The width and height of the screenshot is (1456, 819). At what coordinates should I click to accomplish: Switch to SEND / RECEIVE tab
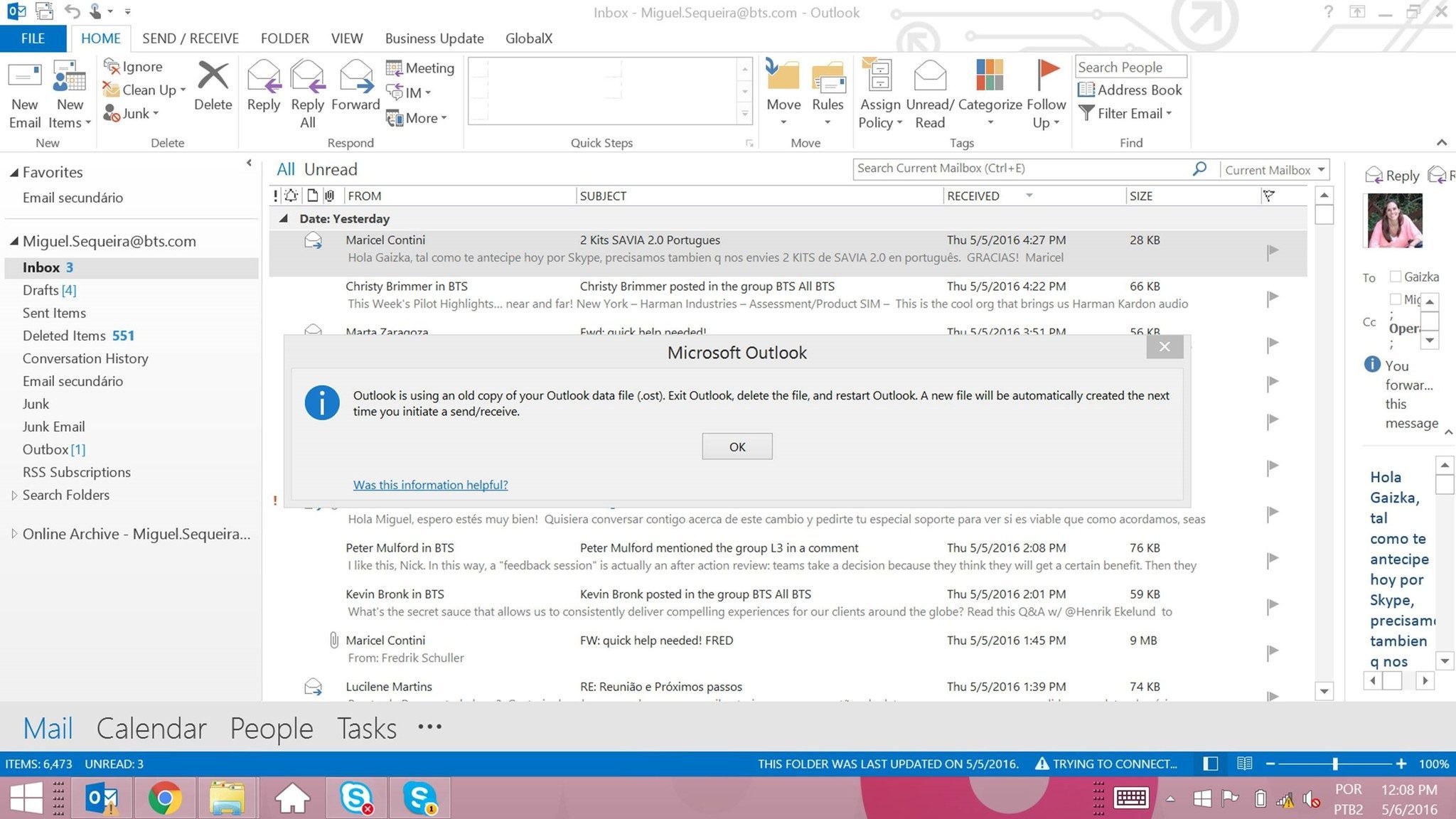click(x=191, y=38)
